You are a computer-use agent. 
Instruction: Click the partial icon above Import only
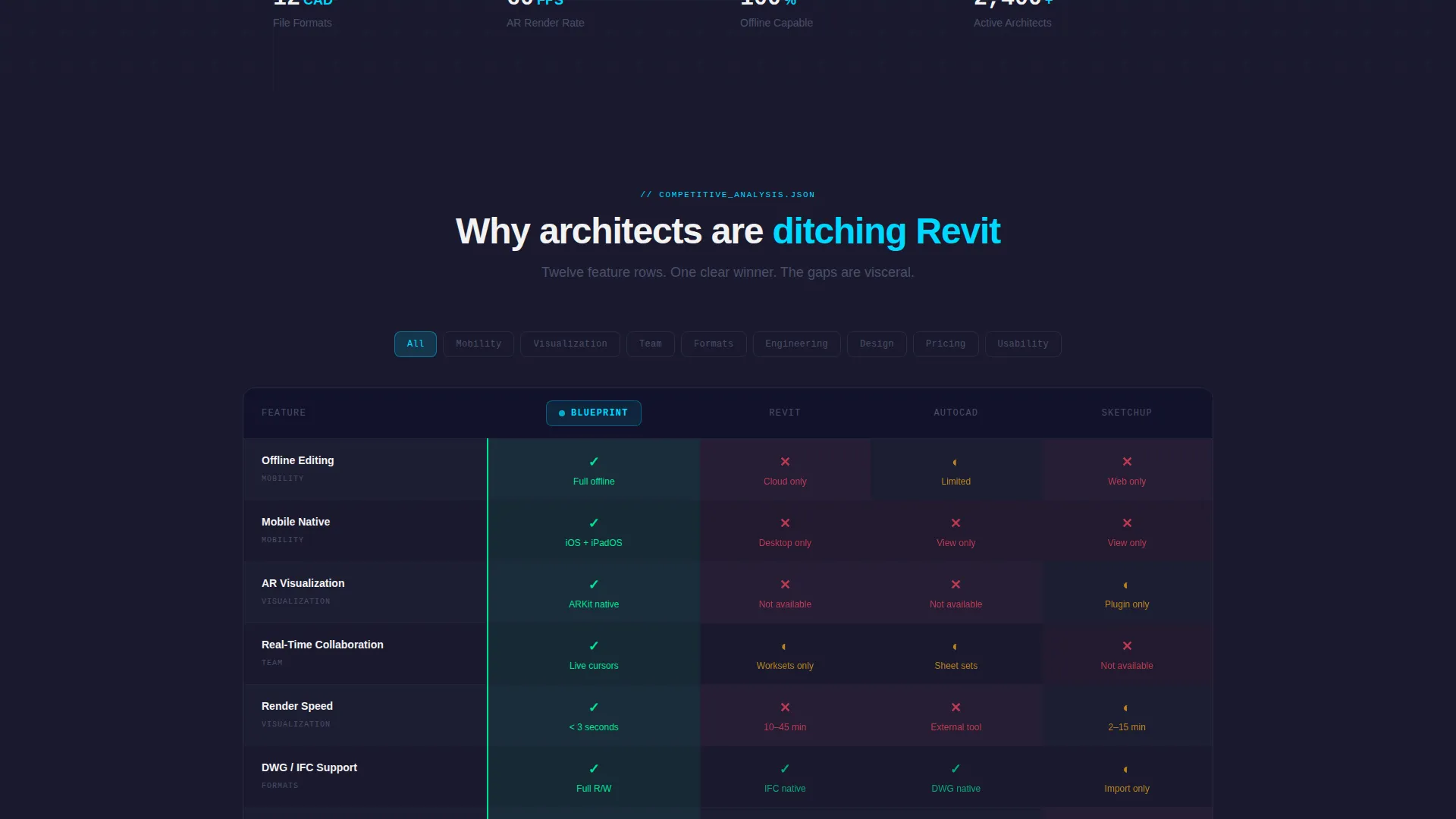pyautogui.click(x=1126, y=770)
